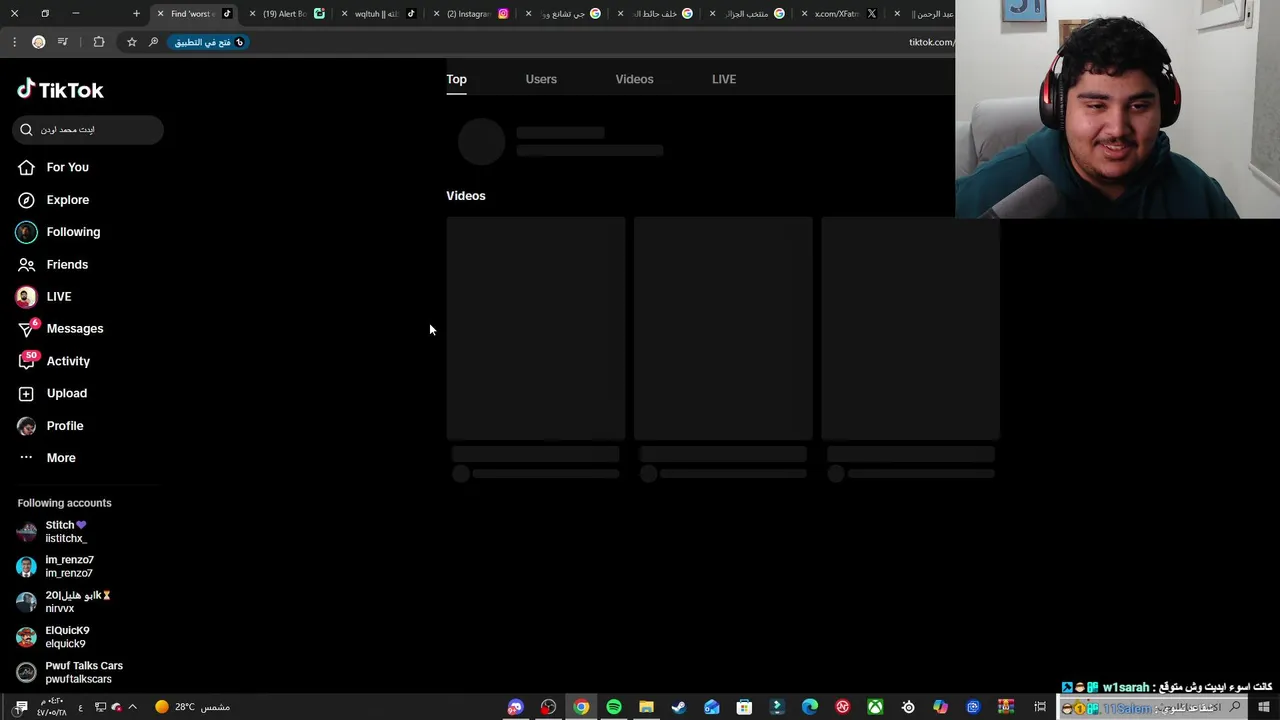Click the Upload plus icon
Viewport: 1280px width, 720px height.
tap(27, 393)
